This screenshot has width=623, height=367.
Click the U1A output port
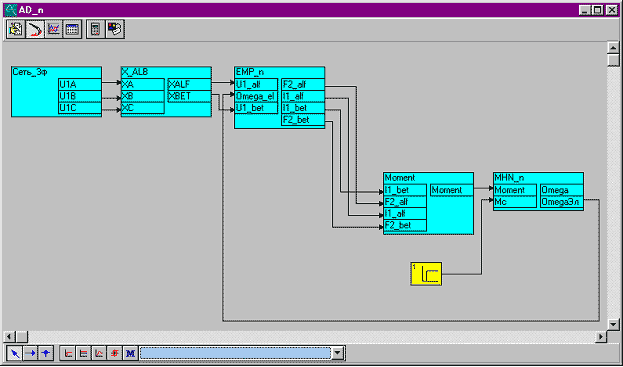point(80,84)
